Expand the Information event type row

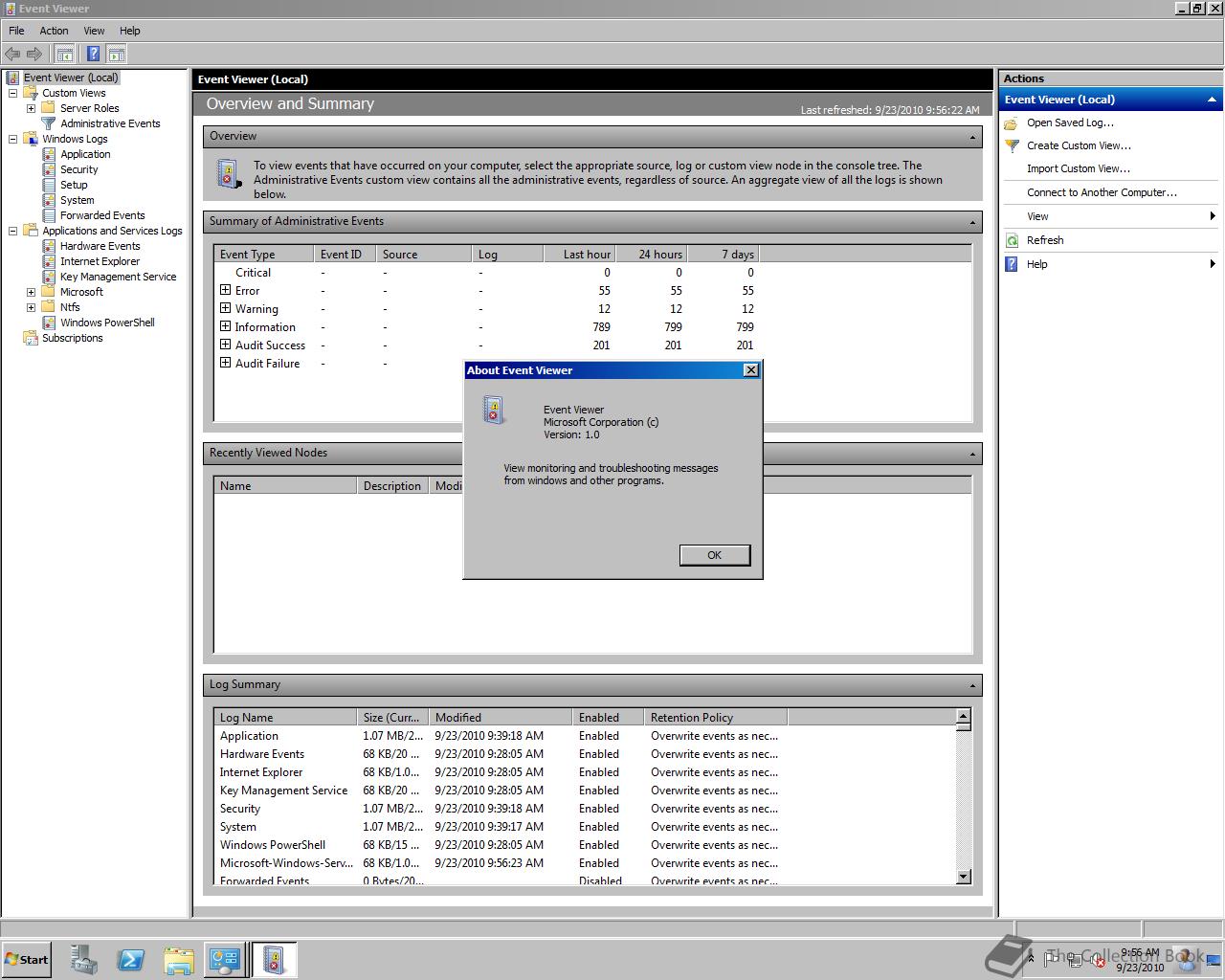225,326
